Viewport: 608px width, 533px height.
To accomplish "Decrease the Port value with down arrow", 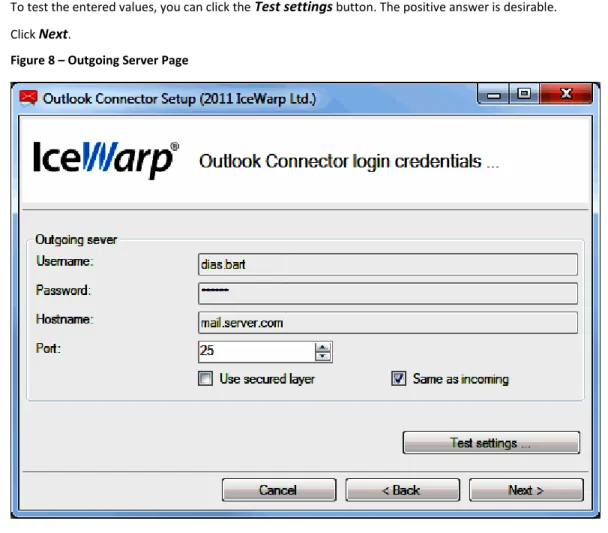I will (323, 356).
